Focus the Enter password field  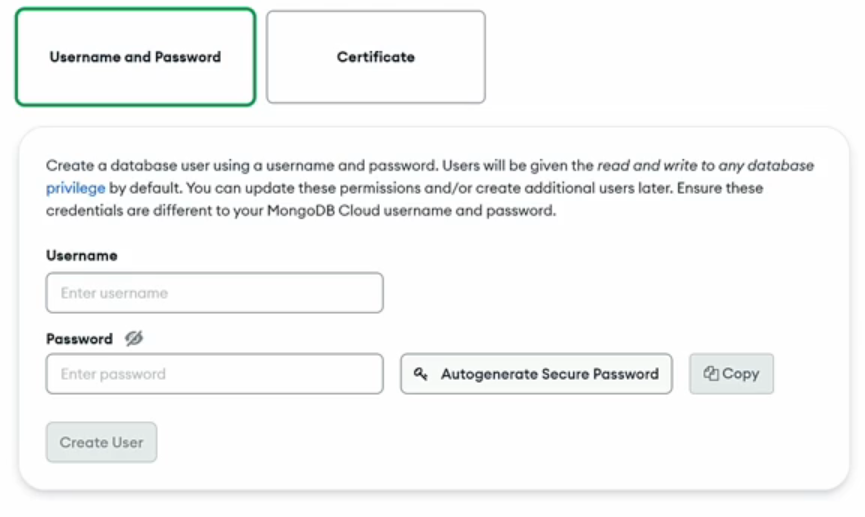click(x=215, y=374)
